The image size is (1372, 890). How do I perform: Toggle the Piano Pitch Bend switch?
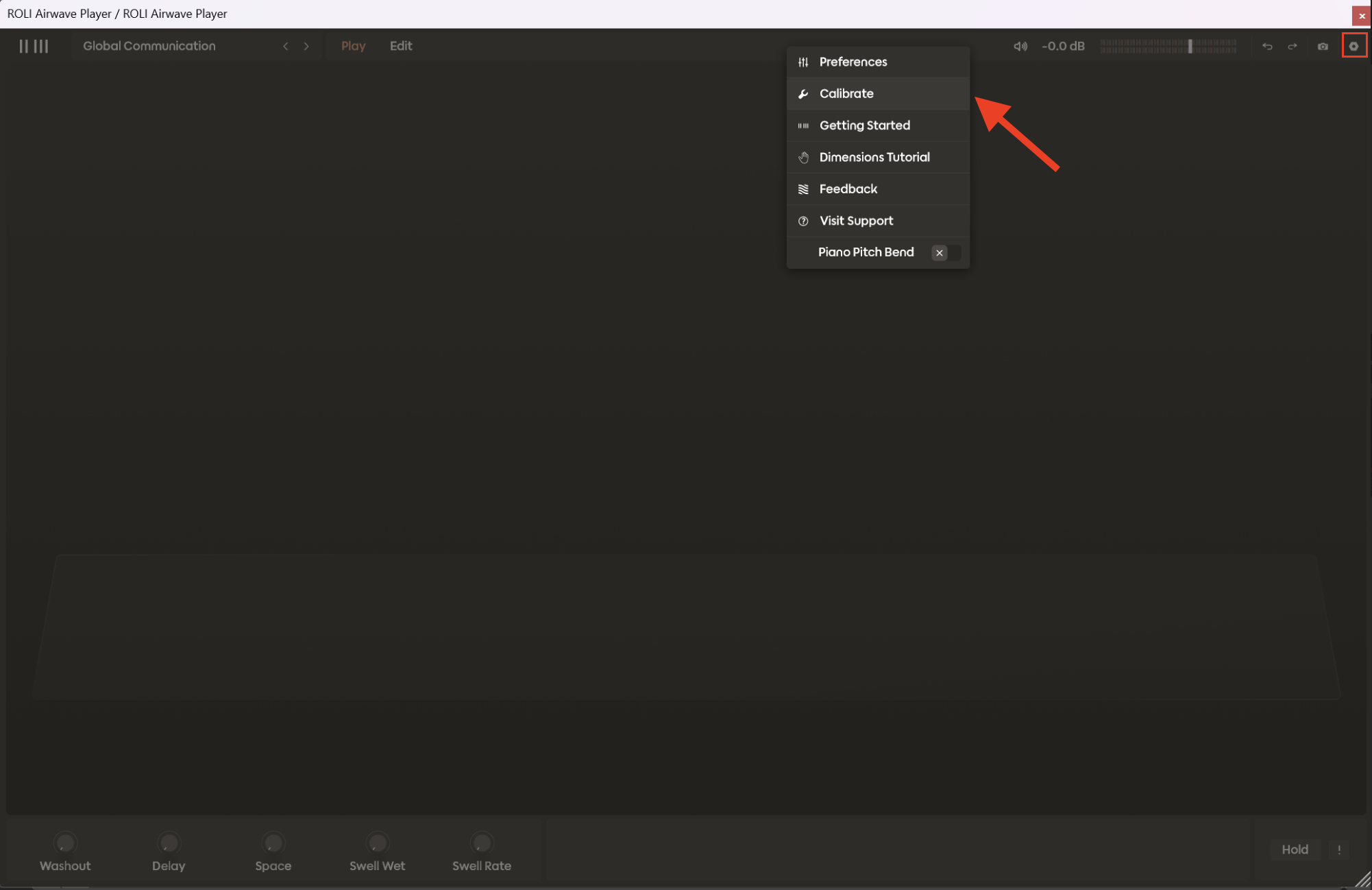point(946,252)
